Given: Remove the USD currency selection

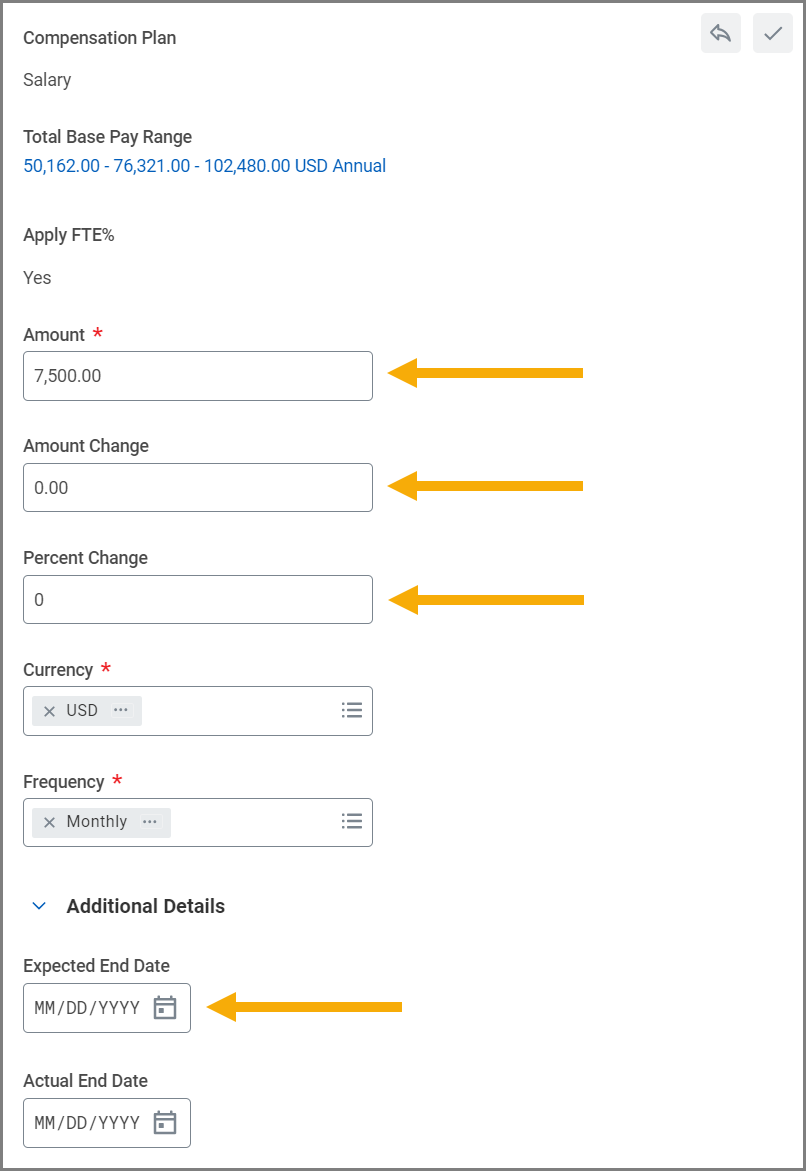Looking at the screenshot, I should point(49,711).
